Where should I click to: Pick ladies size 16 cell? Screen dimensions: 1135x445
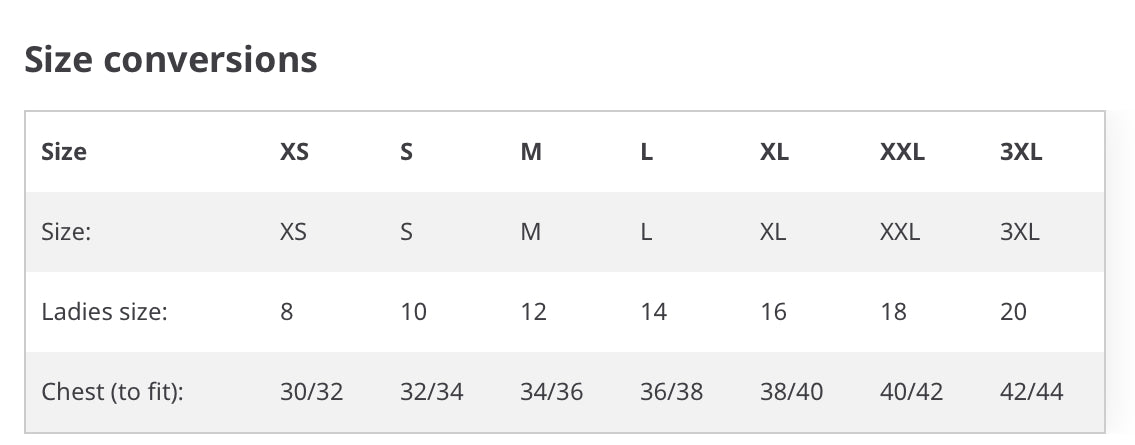(773, 312)
